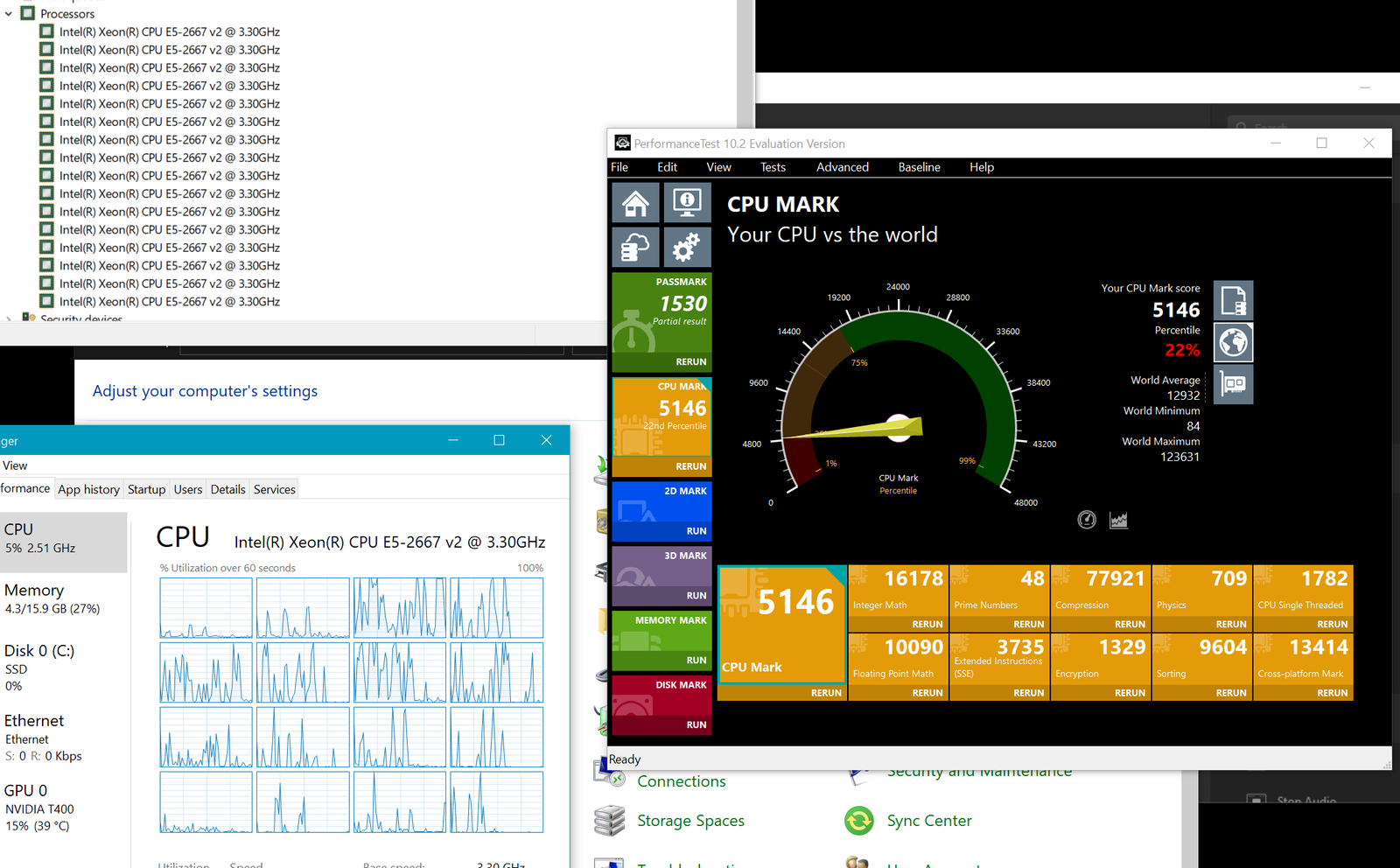Click the Sync Center green icon

click(x=859, y=821)
